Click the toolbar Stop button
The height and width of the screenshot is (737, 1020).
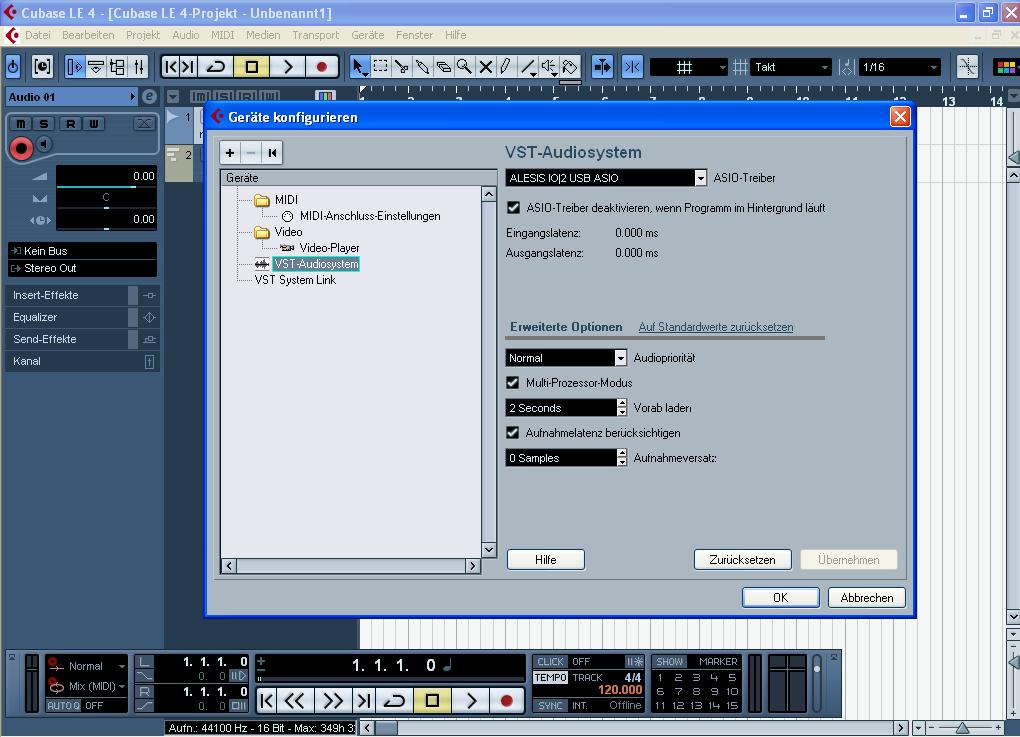252,66
